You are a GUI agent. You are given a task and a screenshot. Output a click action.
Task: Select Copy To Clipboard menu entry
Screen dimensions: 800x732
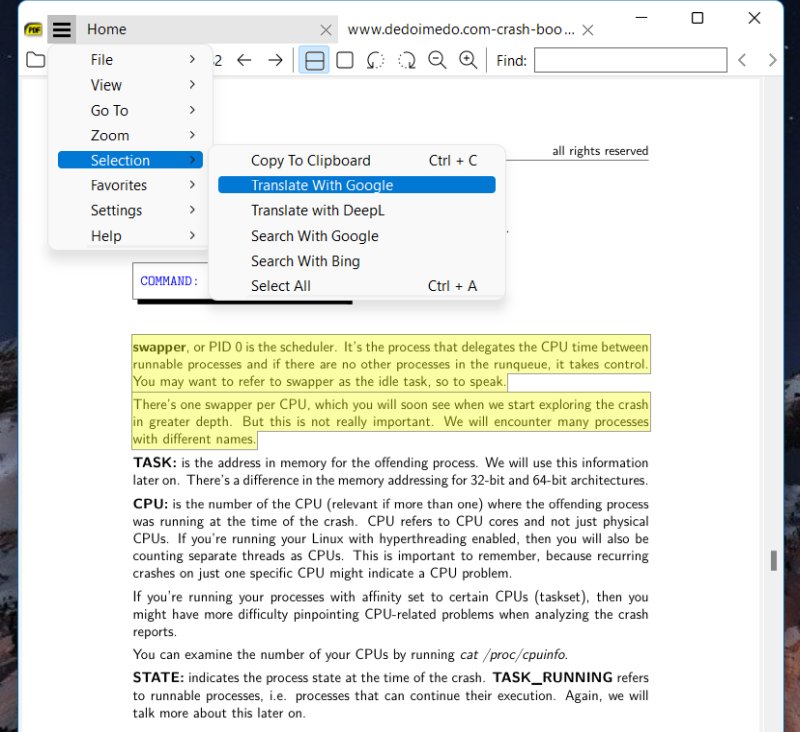click(310, 160)
